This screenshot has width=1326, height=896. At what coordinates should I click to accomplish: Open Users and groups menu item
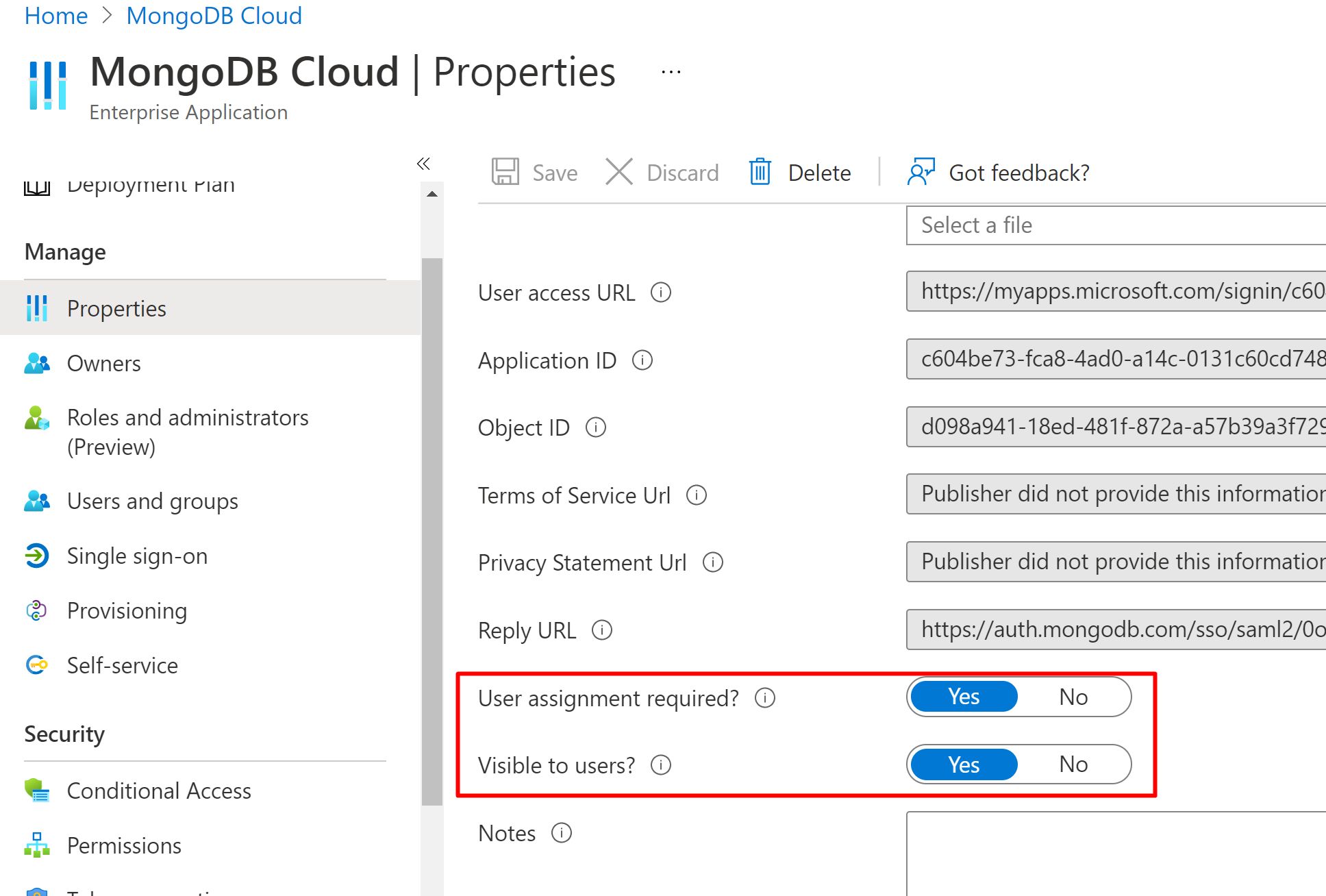coord(152,501)
